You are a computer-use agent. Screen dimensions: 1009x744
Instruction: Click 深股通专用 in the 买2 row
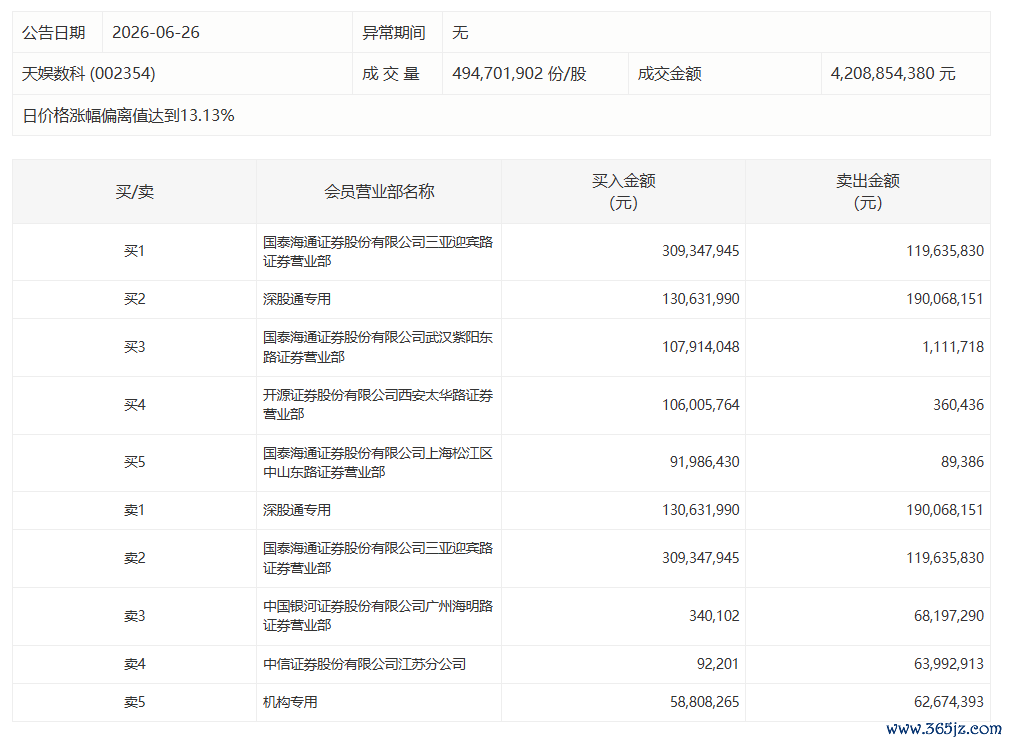pyautogui.click(x=297, y=299)
